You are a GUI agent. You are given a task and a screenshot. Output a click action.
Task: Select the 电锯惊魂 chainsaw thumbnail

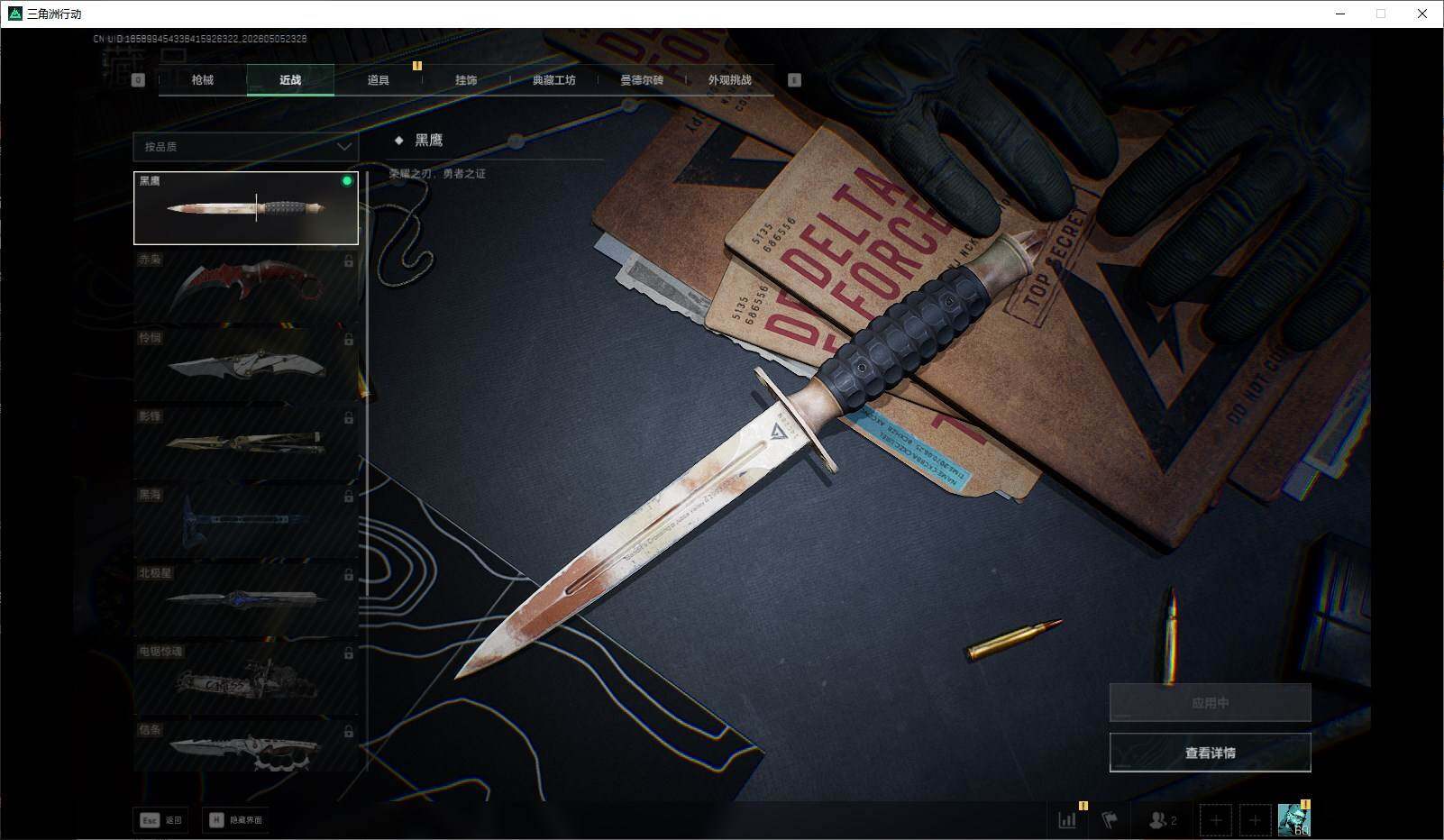(x=246, y=679)
